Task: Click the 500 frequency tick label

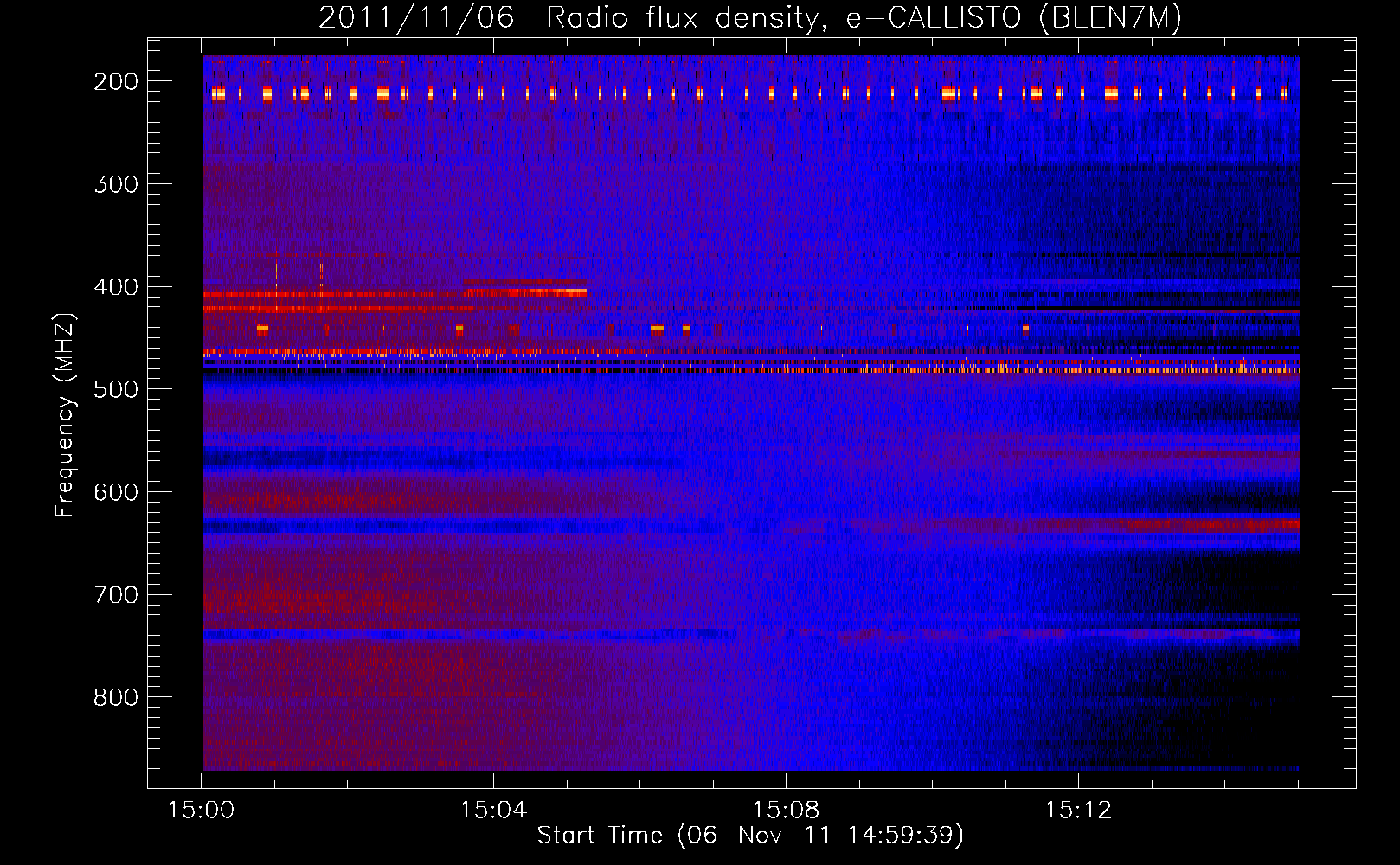Action: click(x=116, y=389)
